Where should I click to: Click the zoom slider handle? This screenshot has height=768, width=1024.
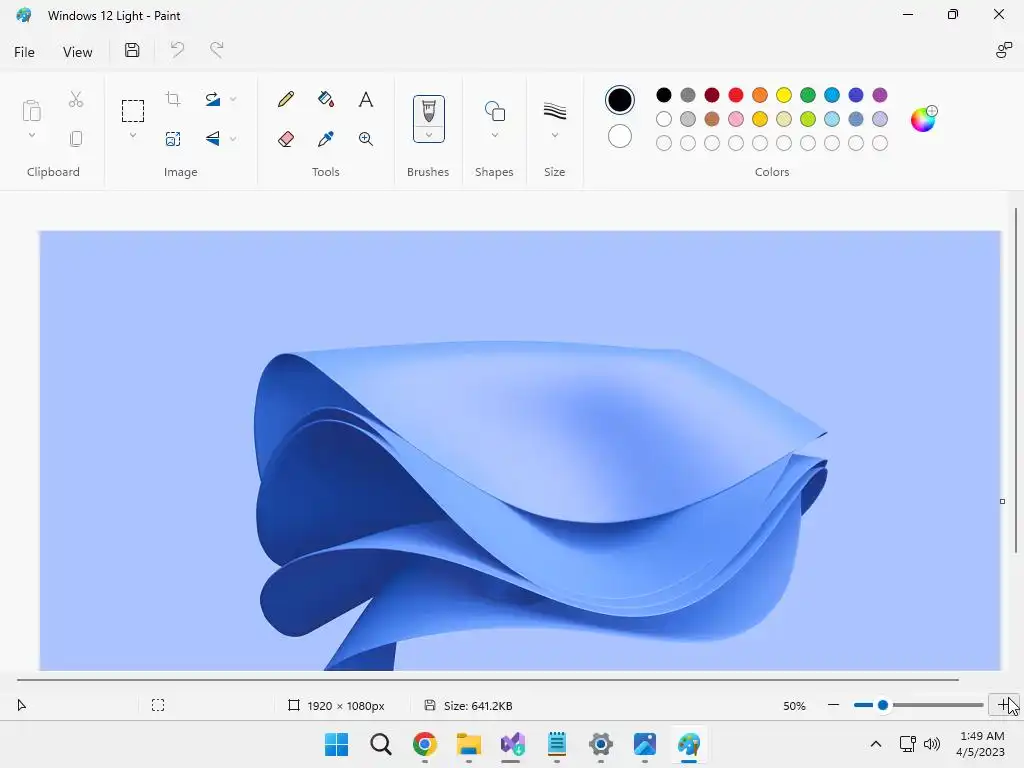coord(883,705)
